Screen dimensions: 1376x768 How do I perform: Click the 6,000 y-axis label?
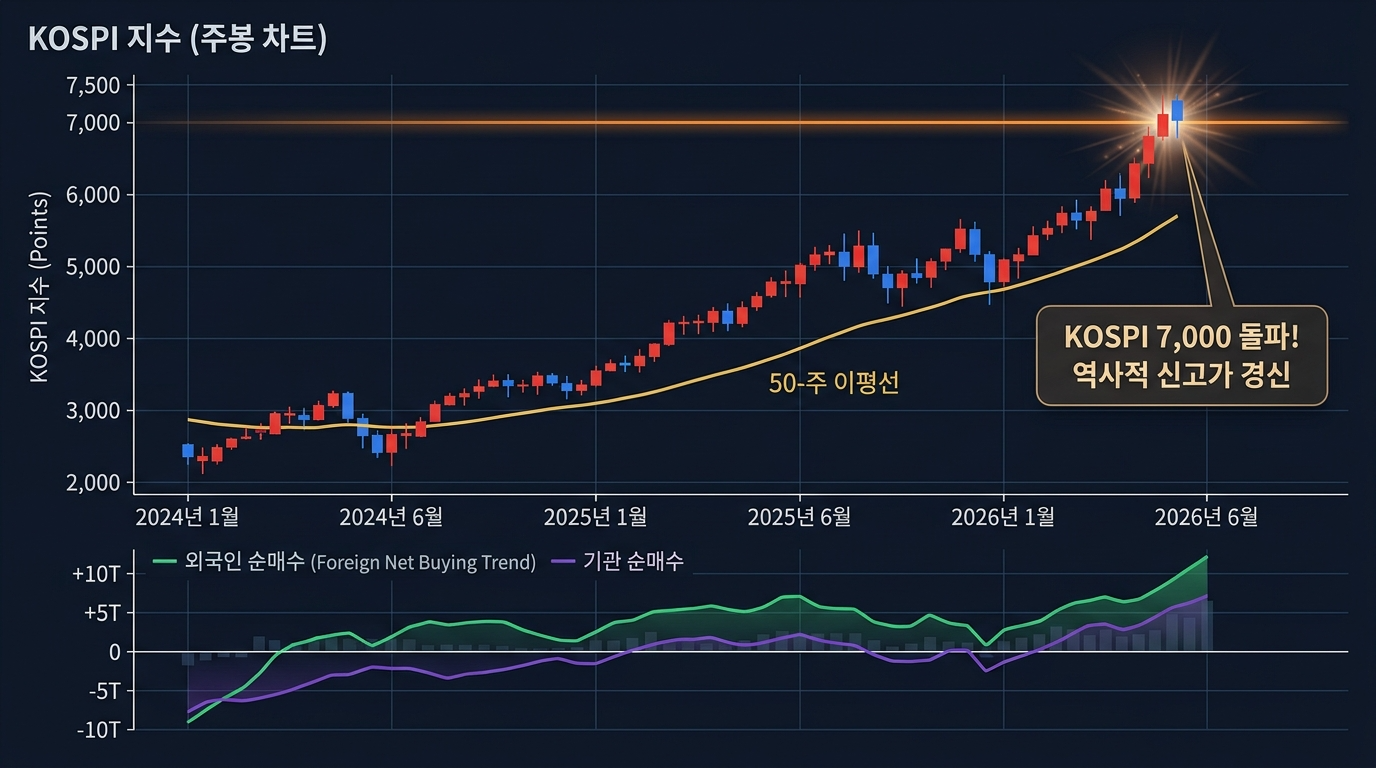[92, 195]
